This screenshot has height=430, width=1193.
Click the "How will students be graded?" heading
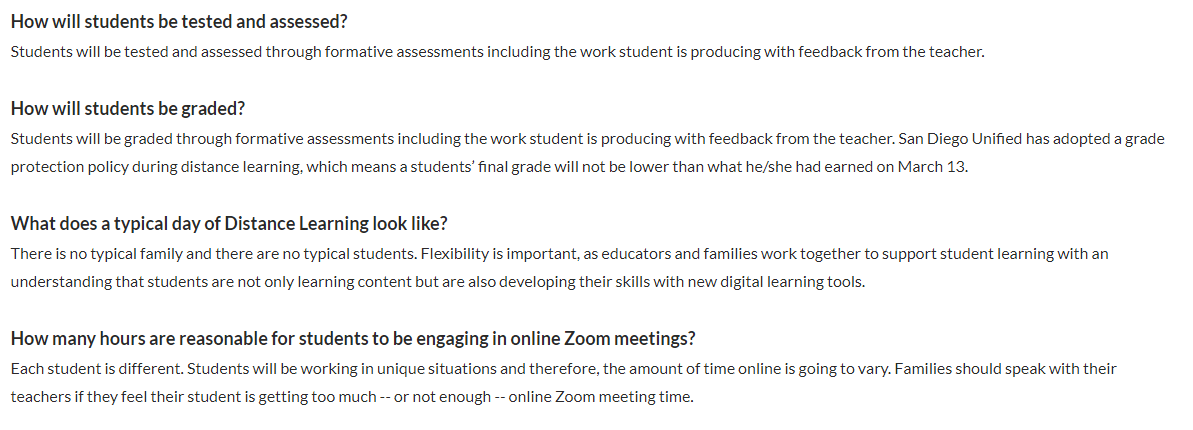tap(128, 108)
